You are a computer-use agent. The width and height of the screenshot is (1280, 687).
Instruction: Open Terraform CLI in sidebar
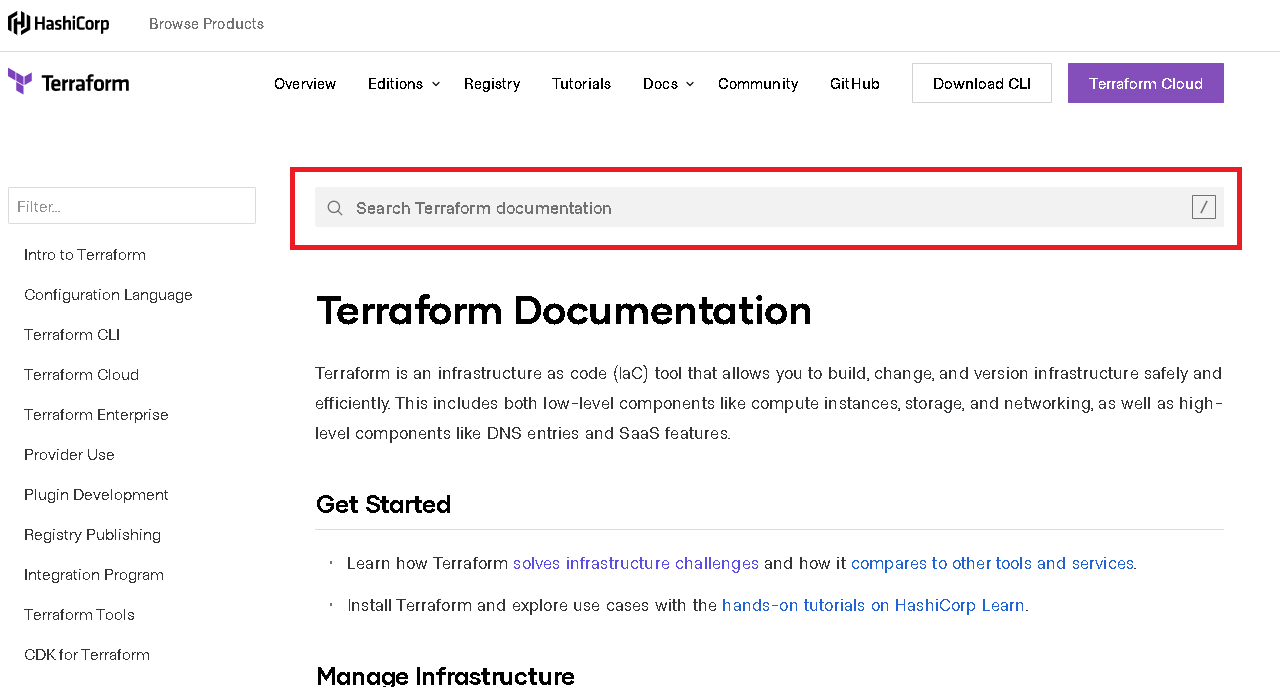[72, 335]
